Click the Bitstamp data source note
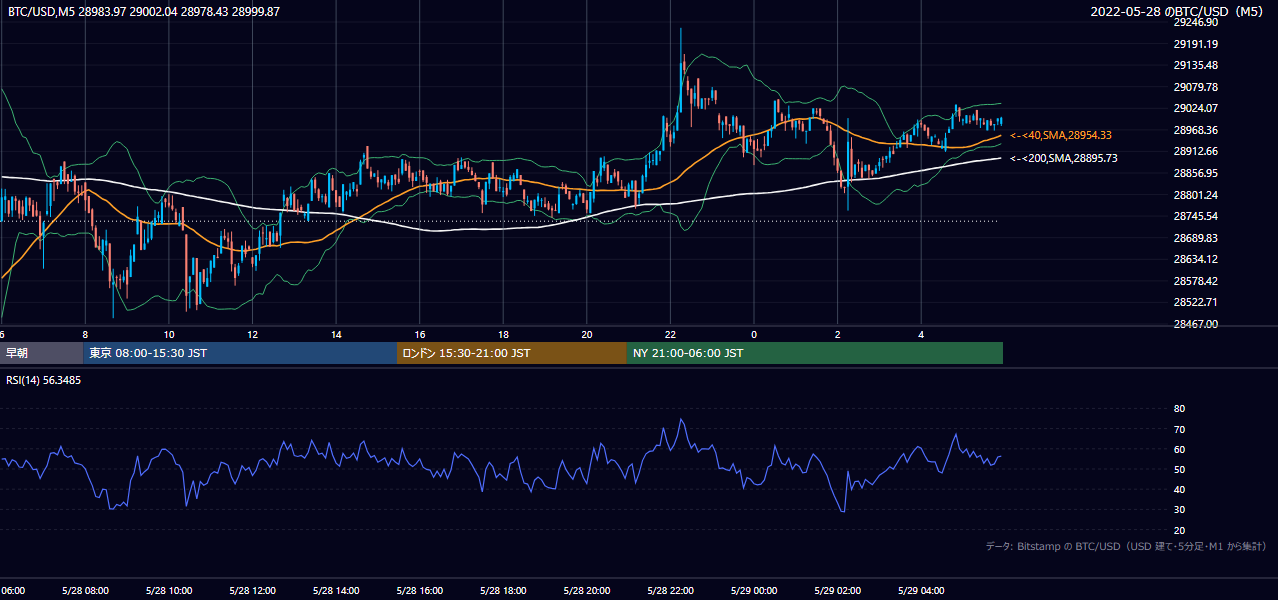 pos(1126,546)
